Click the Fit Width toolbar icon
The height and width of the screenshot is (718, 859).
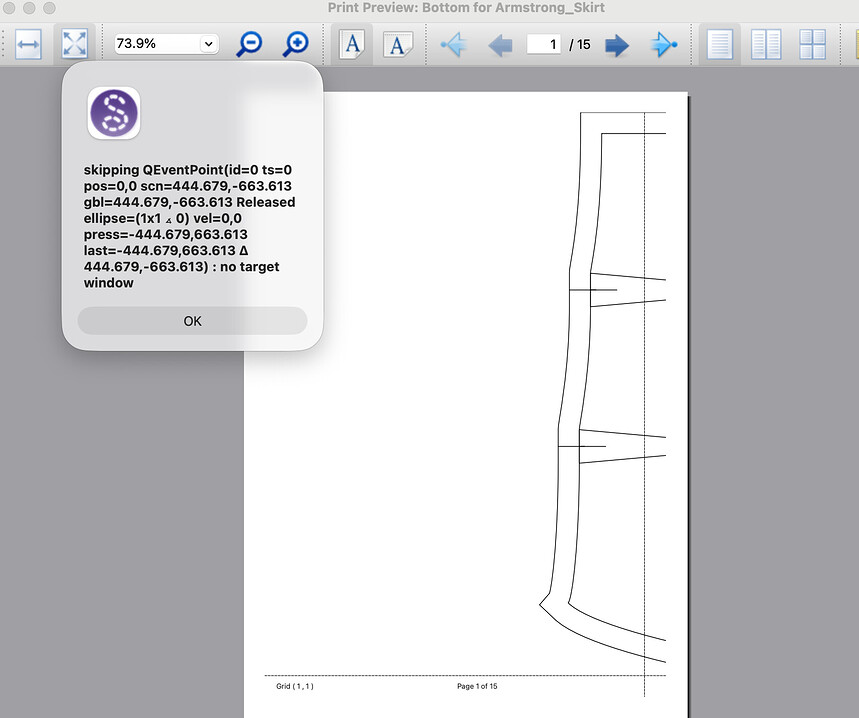(x=28, y=44)
